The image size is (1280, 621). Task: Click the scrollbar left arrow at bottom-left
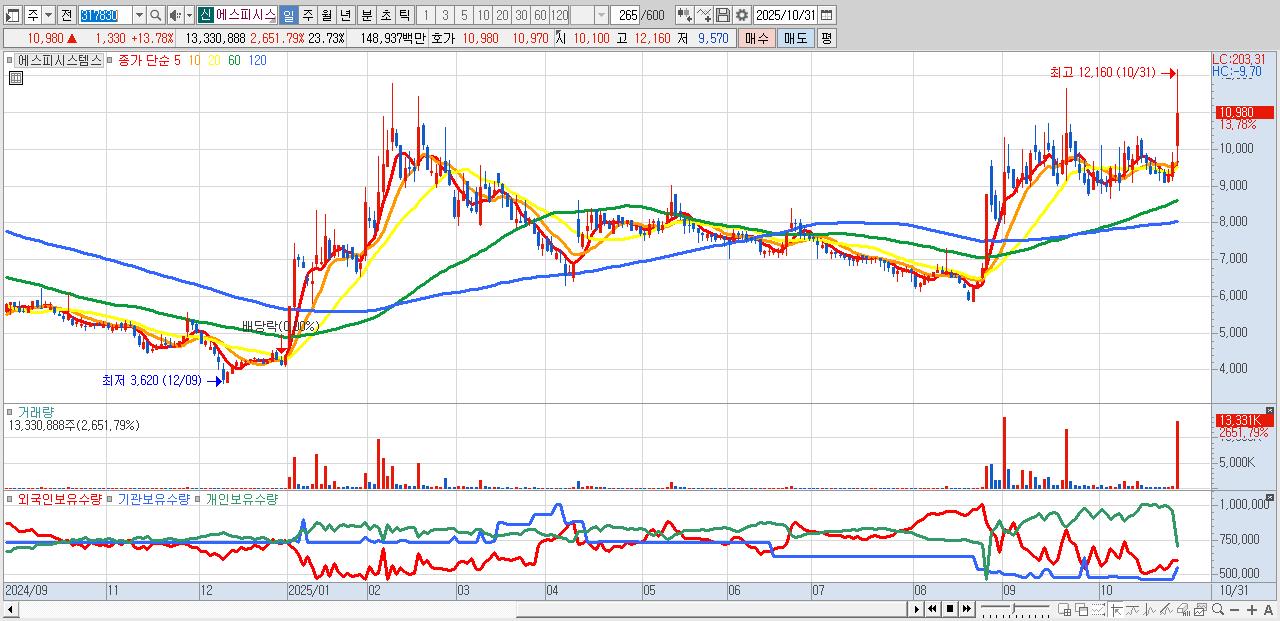click(x=10, y=609)
